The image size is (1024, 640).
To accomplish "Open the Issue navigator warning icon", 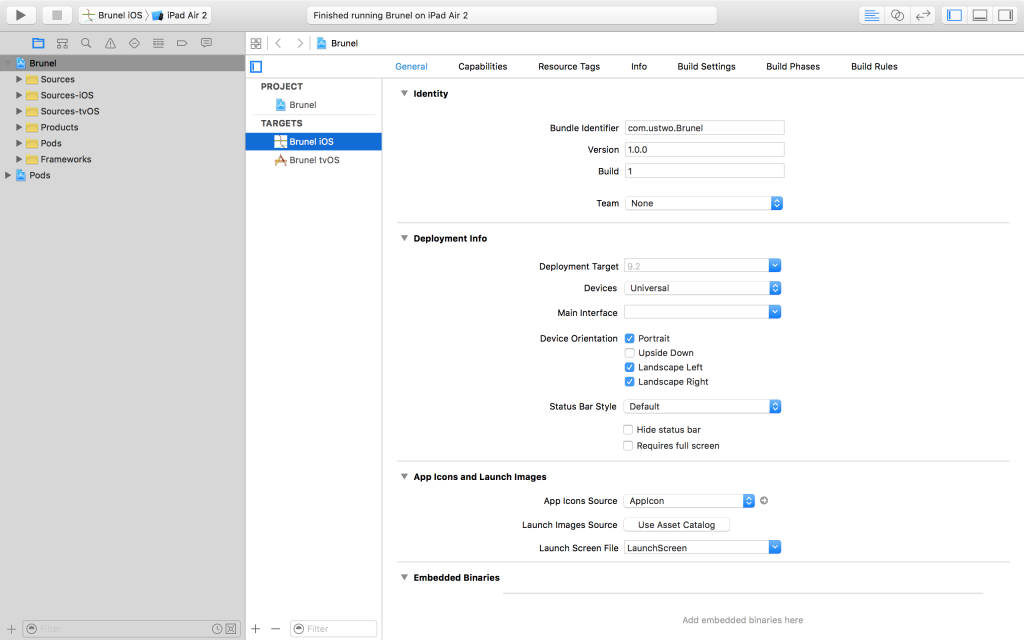I will click(x=110, y=43).
